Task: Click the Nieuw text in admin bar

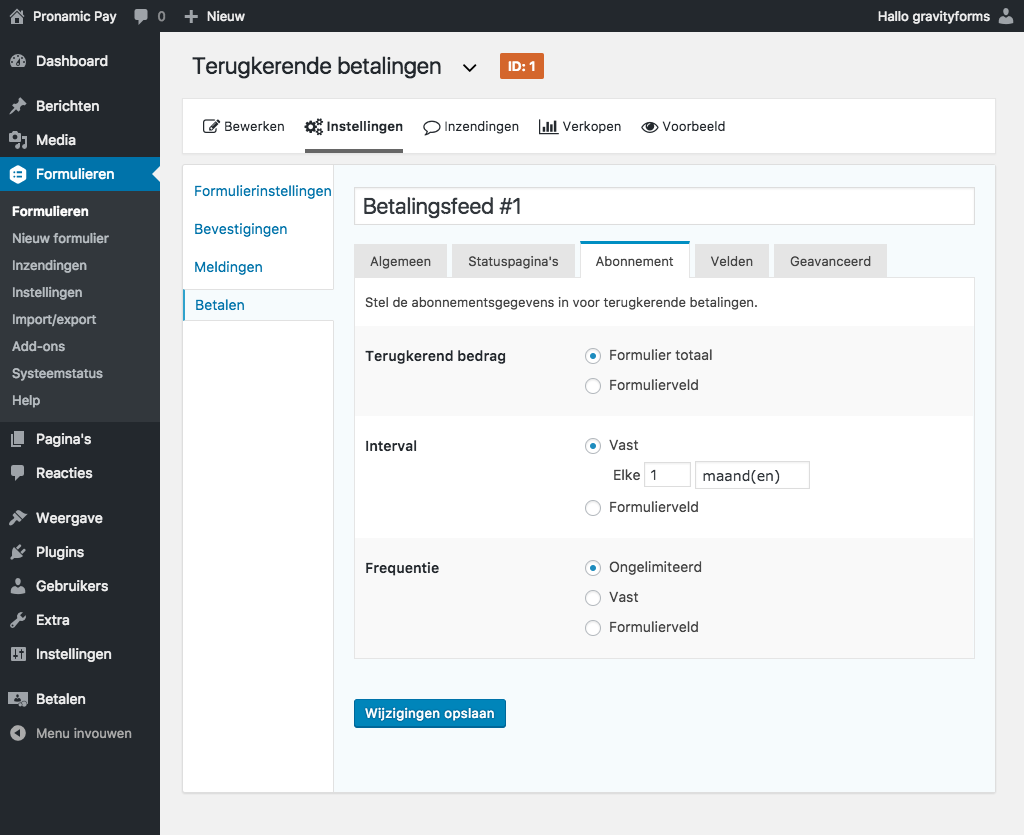Action: click(x=225, y=16)
